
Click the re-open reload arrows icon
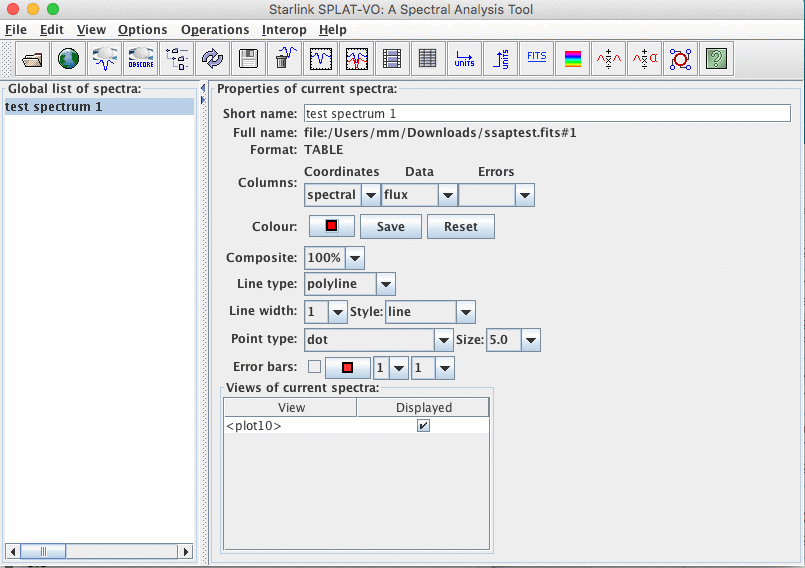pyautogui.click(x=212, y=59)
